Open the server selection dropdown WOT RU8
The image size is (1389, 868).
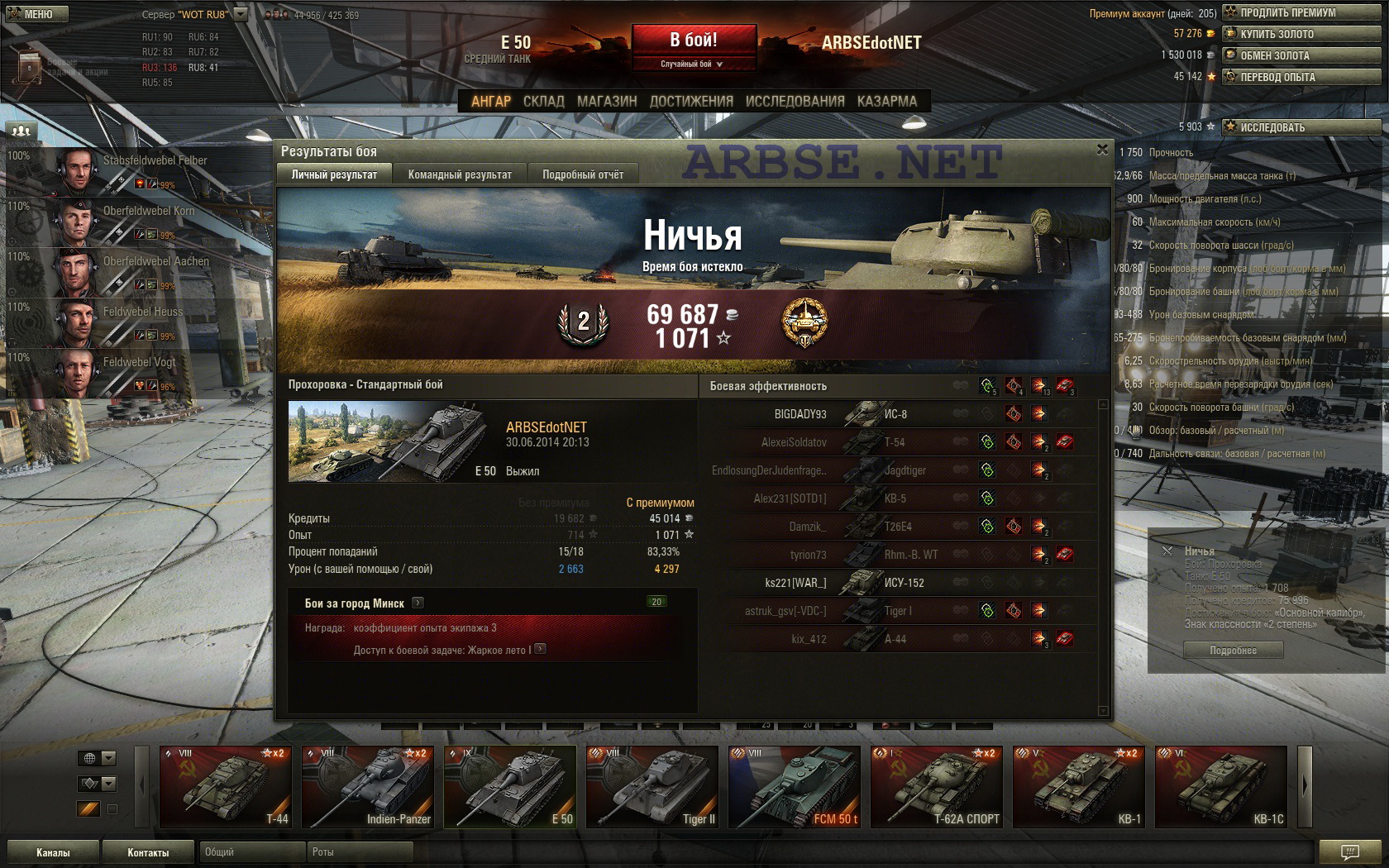(241, 14)
